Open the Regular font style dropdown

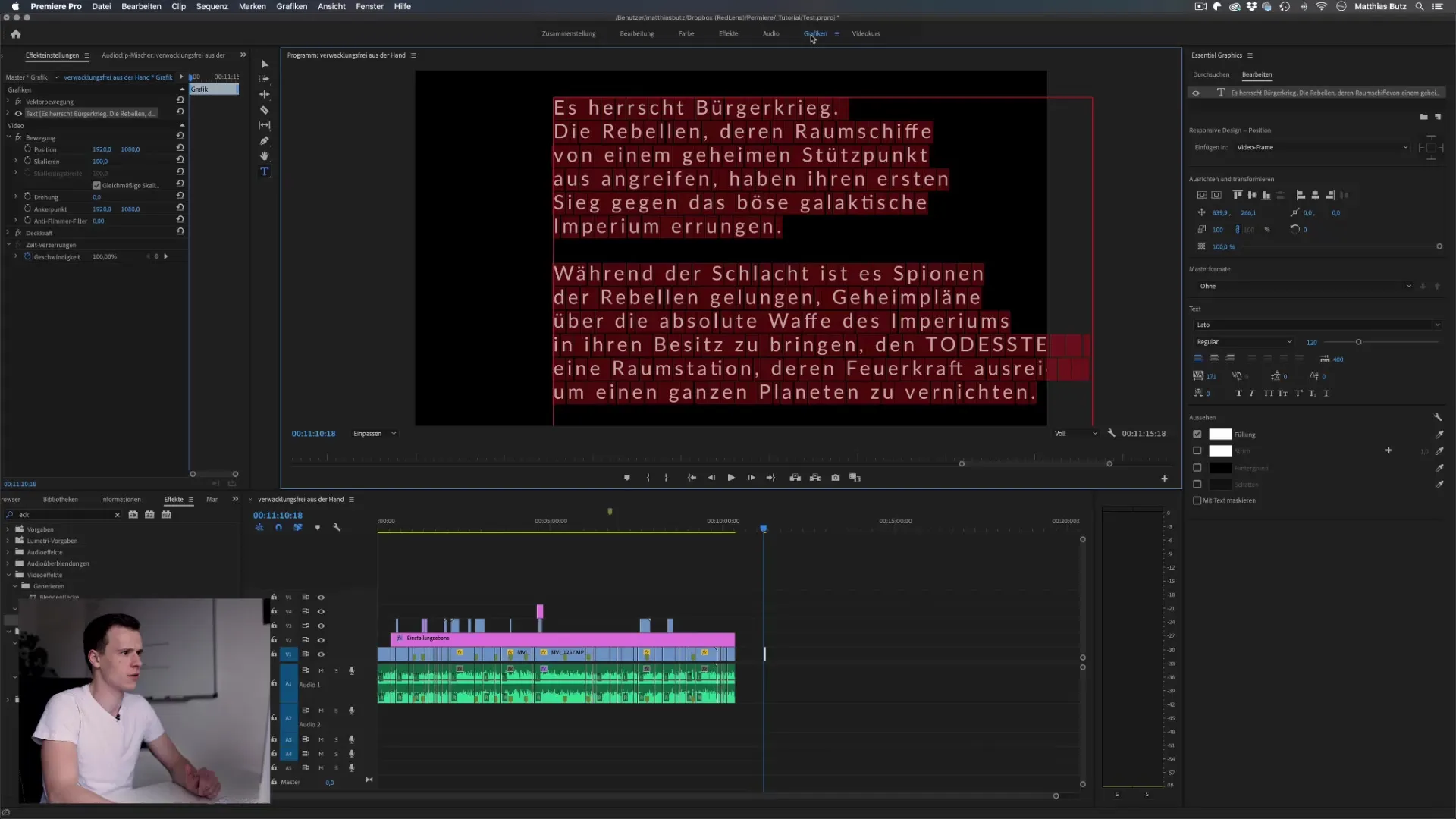click(x=1244, y=342)
